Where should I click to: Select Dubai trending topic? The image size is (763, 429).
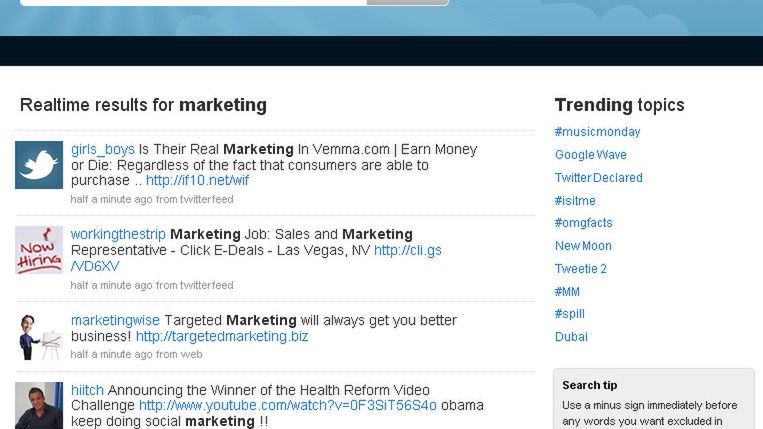tap(571, 337)
